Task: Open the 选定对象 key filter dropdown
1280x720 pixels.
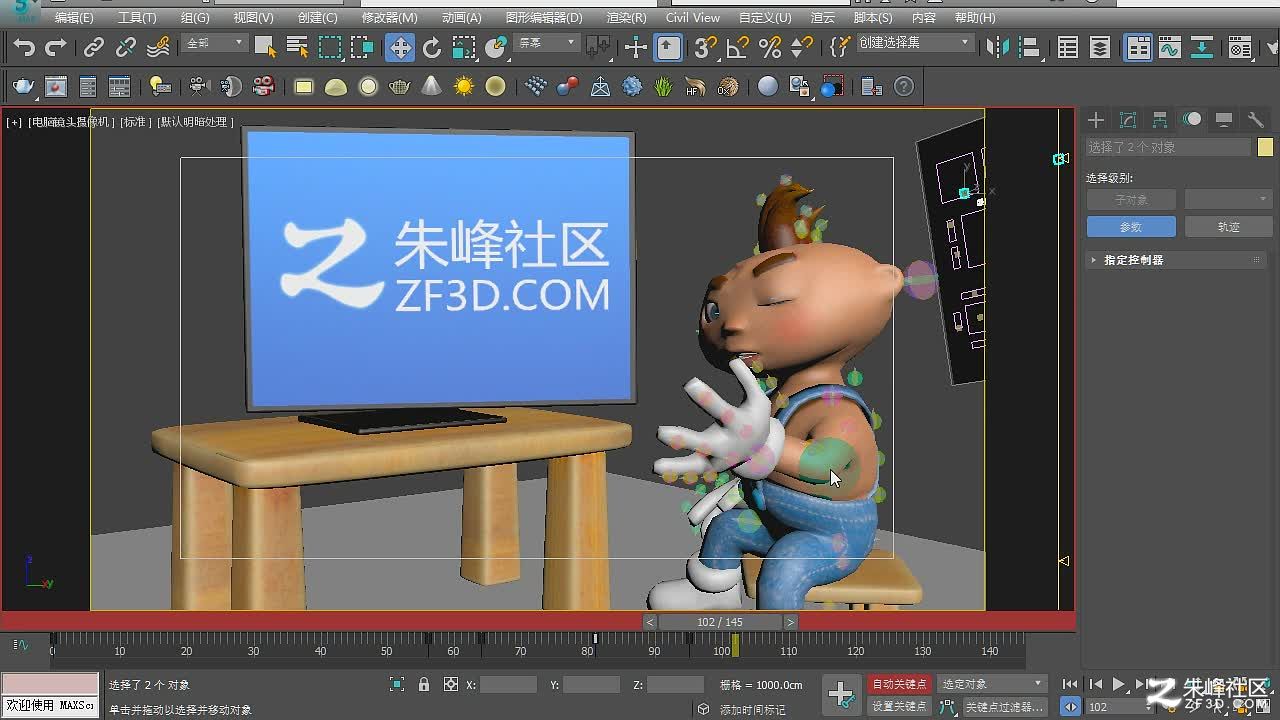Action: (x=991, y=684)
